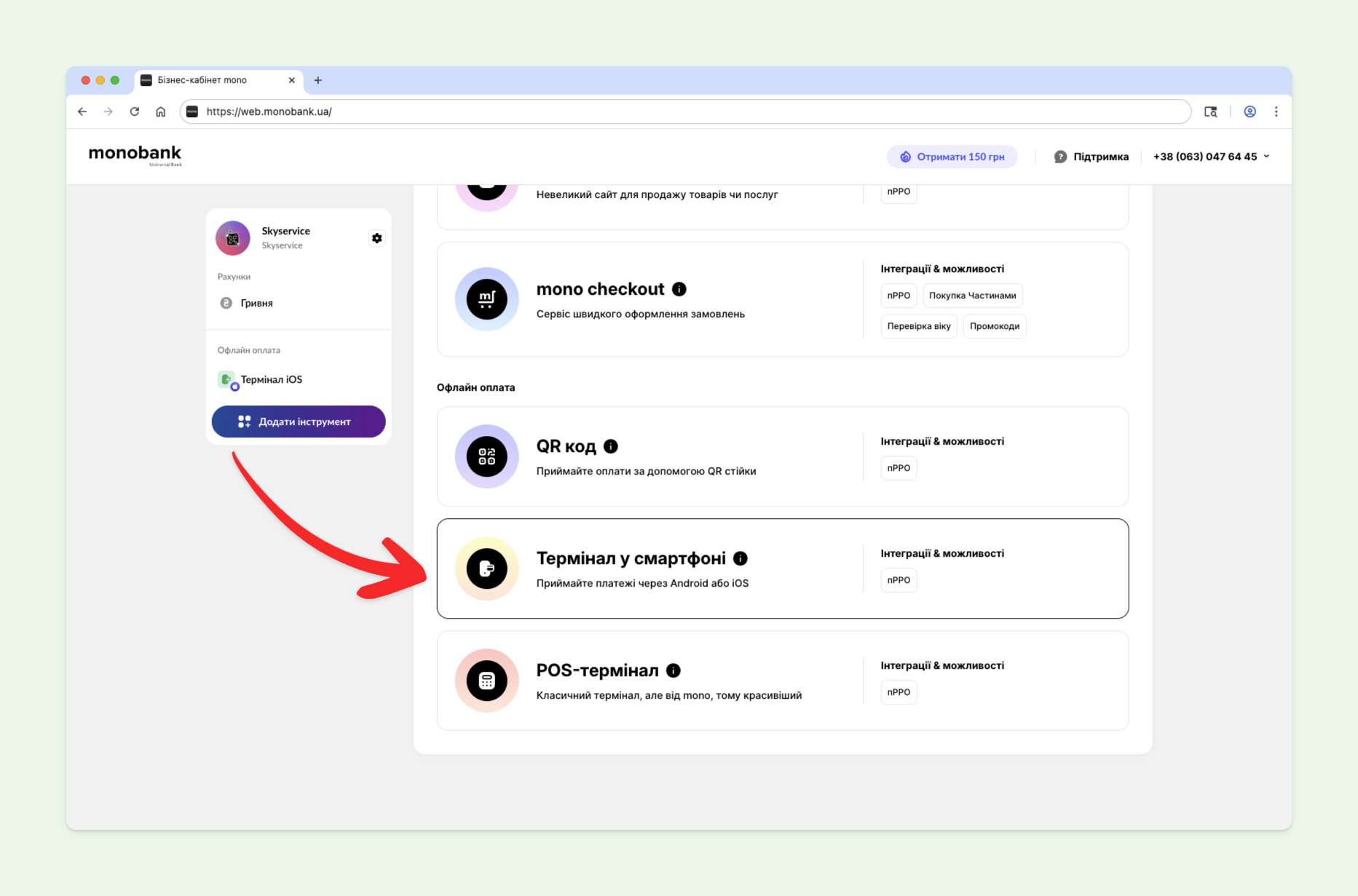1358x896 pixels.
Task: Click the Отримати 150 грн button
Action: (x=952, y=156)
